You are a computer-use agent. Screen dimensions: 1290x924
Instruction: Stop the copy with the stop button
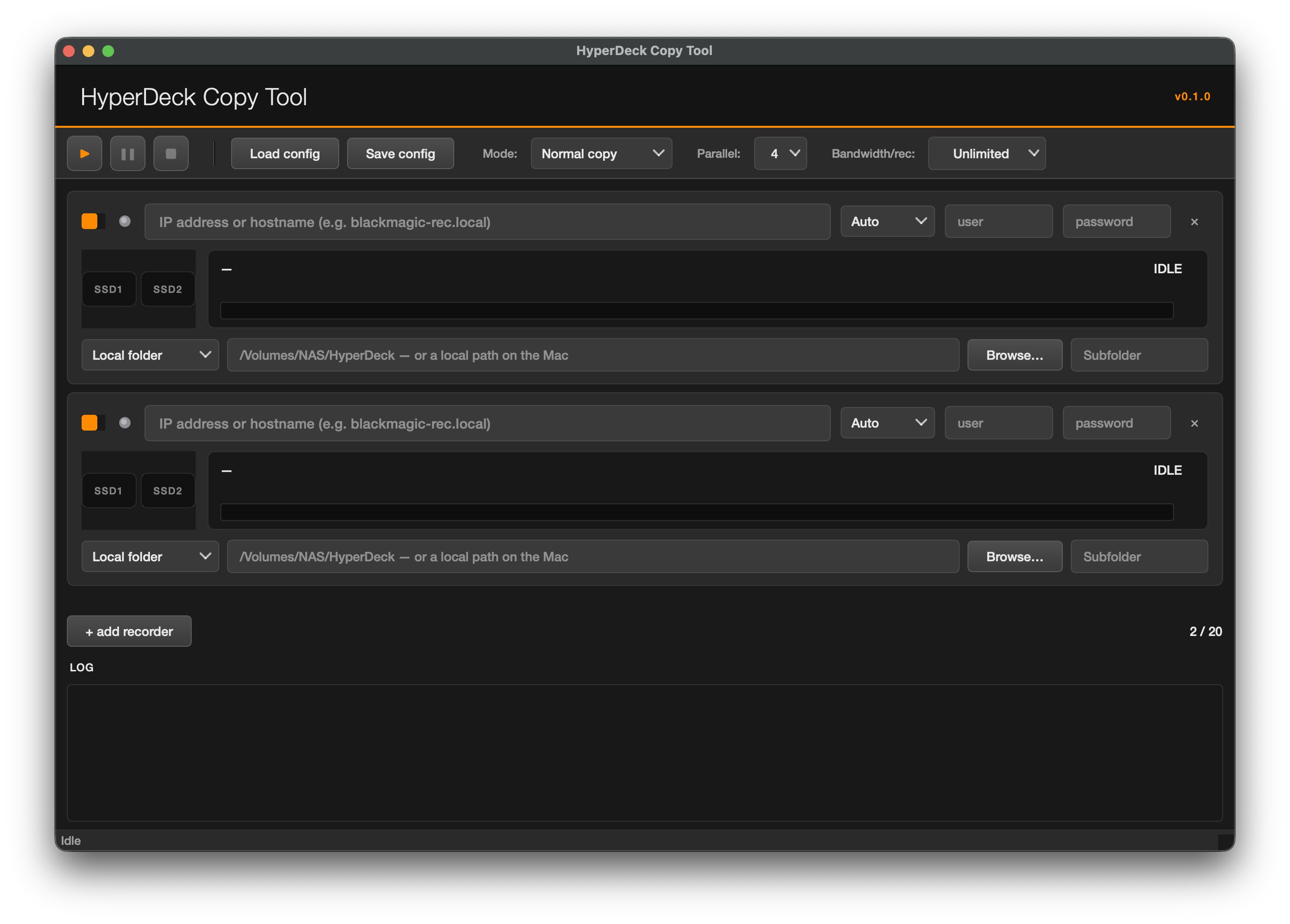(x=171, y=153)
